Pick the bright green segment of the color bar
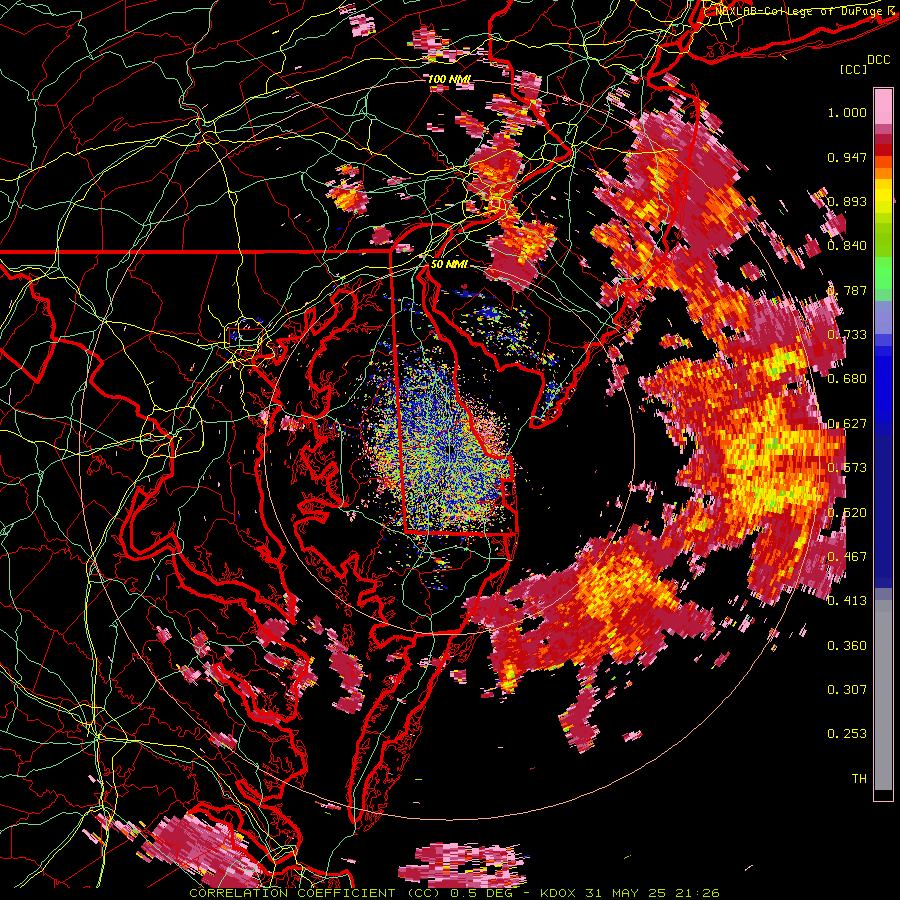Image resolution: width=900 pixels, height=900 pixels. pyautogui.click(x=883, y=272)
